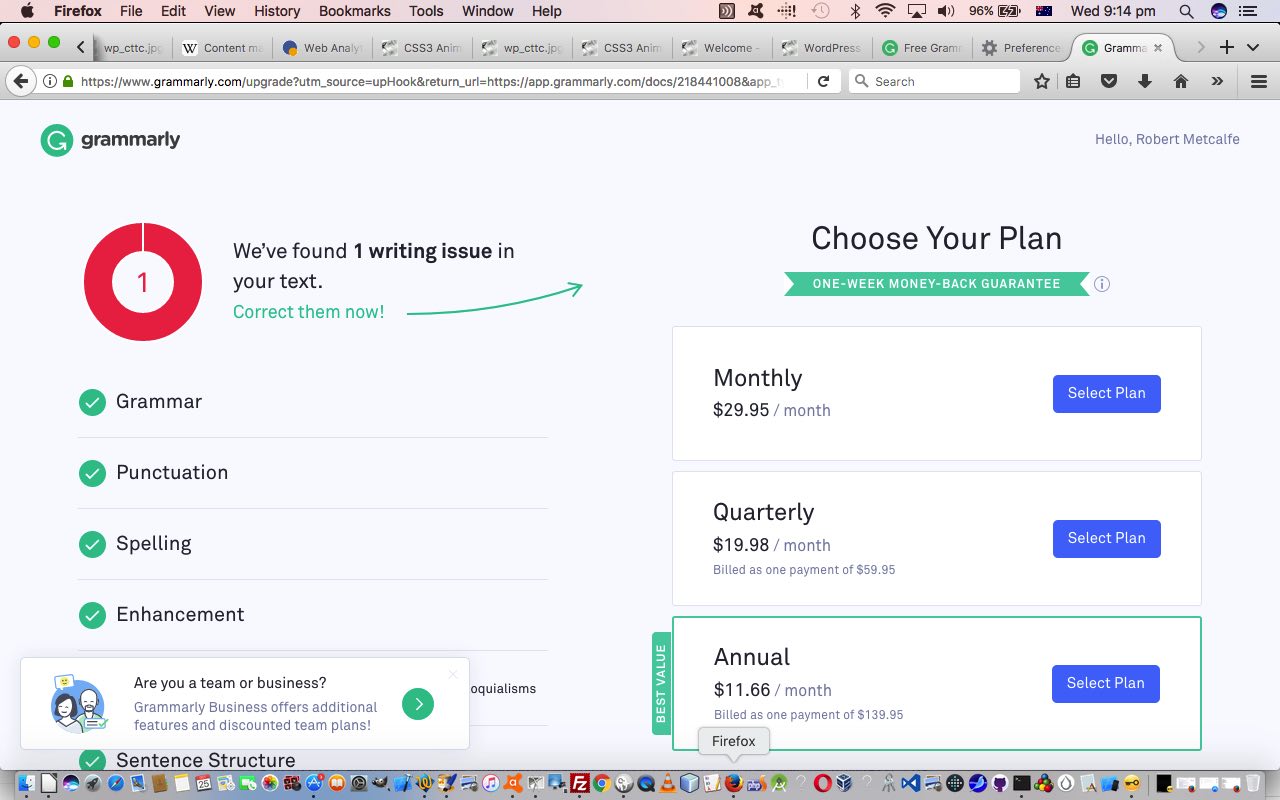Switch to the WordPress tab
Screen dimensions: 1280x800
tap(821, 47)
